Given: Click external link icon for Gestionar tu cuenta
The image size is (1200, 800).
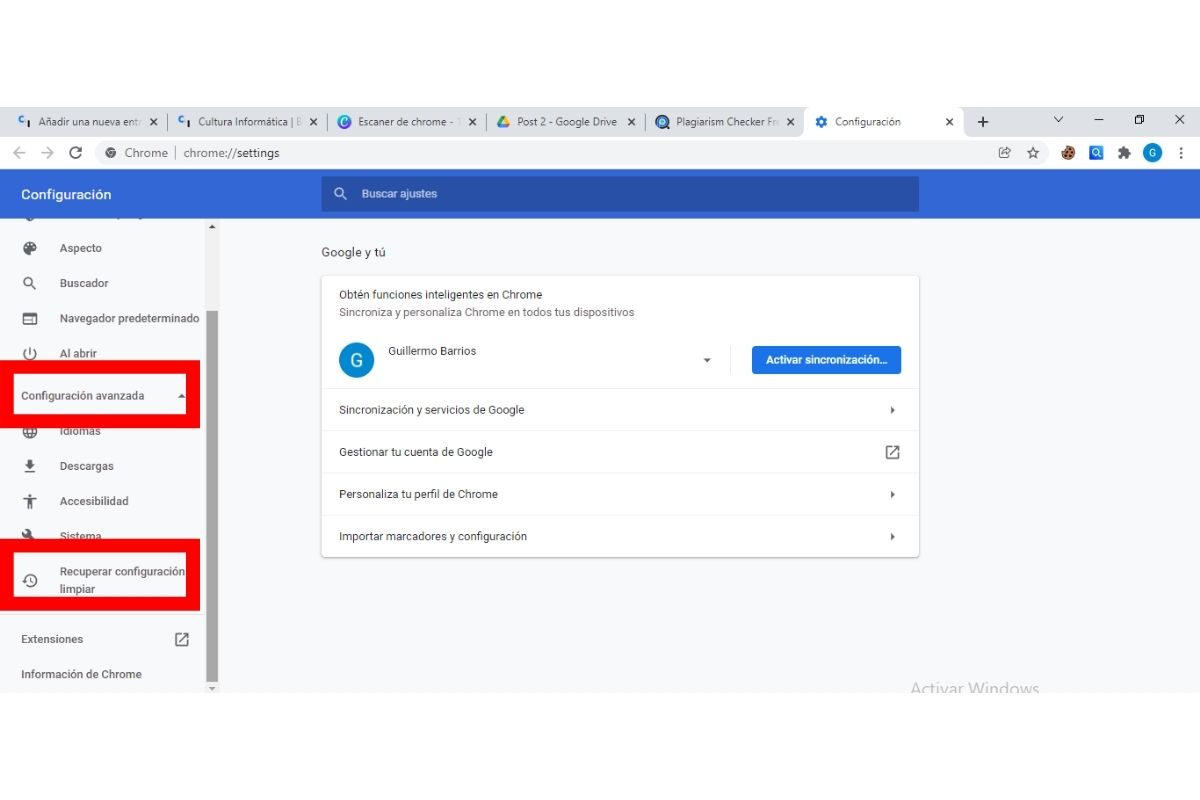Looking at the screenshot, I should pos(892,452).
